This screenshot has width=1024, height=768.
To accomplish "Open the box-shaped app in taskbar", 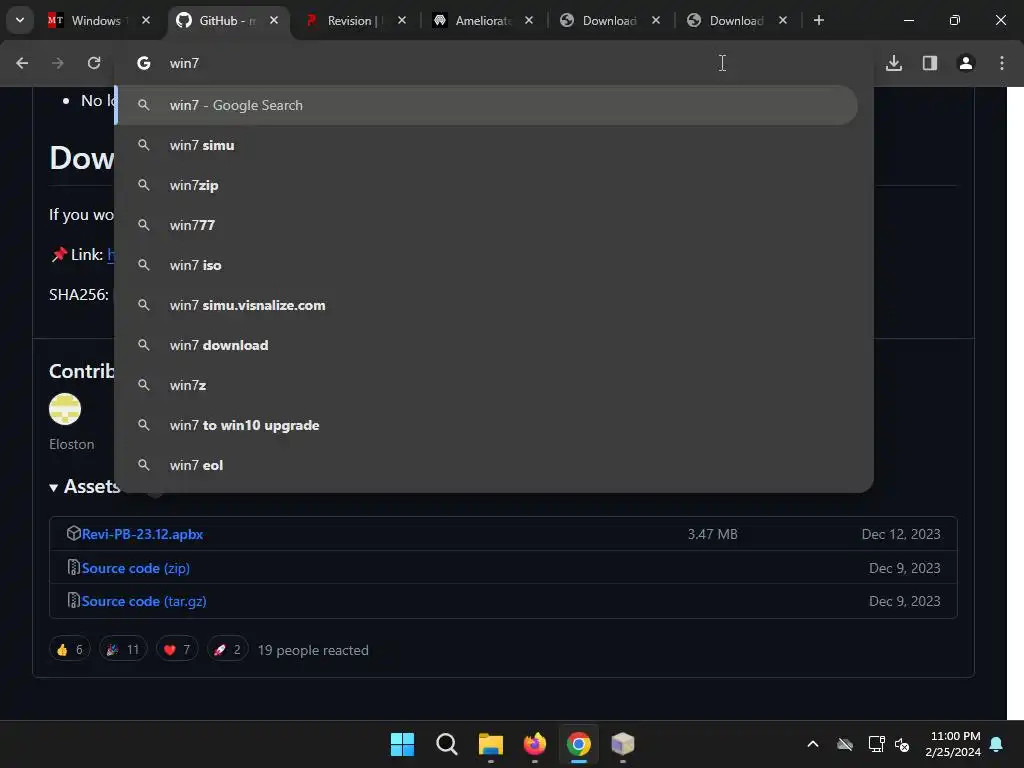I will (623, 744).
